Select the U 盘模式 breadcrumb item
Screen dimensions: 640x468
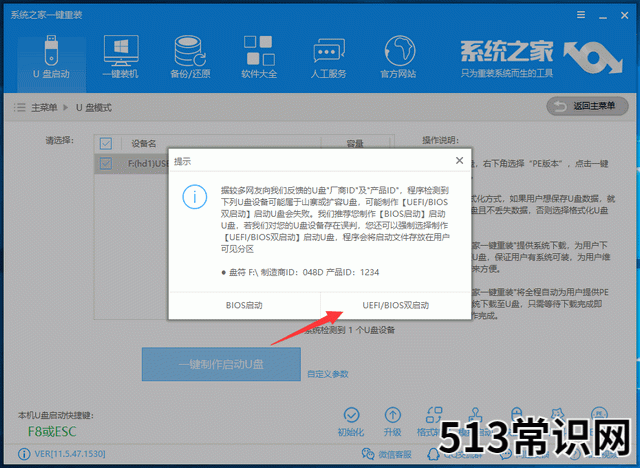(x=93, y=107)
